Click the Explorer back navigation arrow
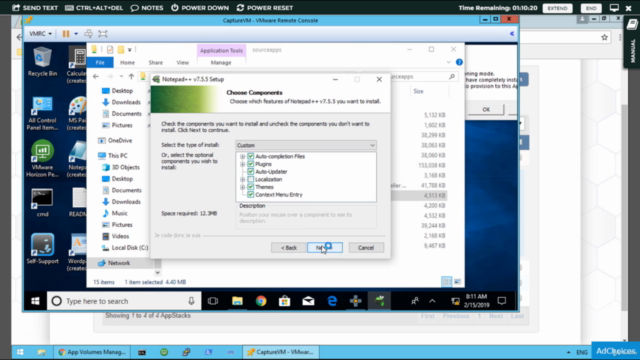The width and height of the screenshot is (640, 360). [96, 76]
